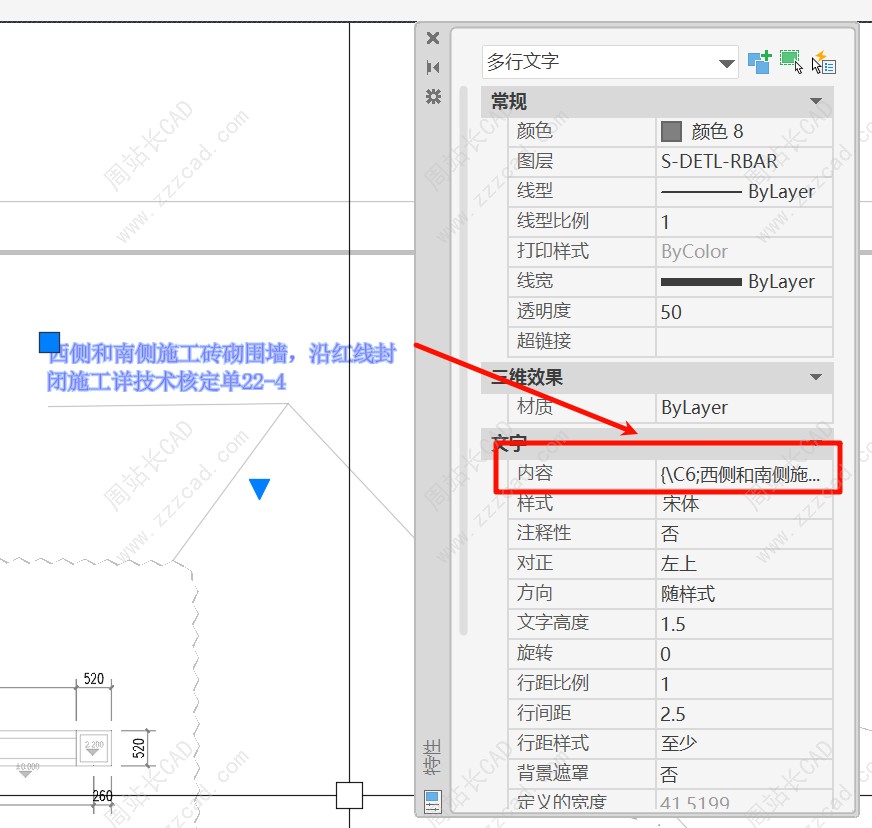This screenshot has height=828, width=872.
Task: Close the properties palette with the X icon
Action: click(x=433, y=38)
